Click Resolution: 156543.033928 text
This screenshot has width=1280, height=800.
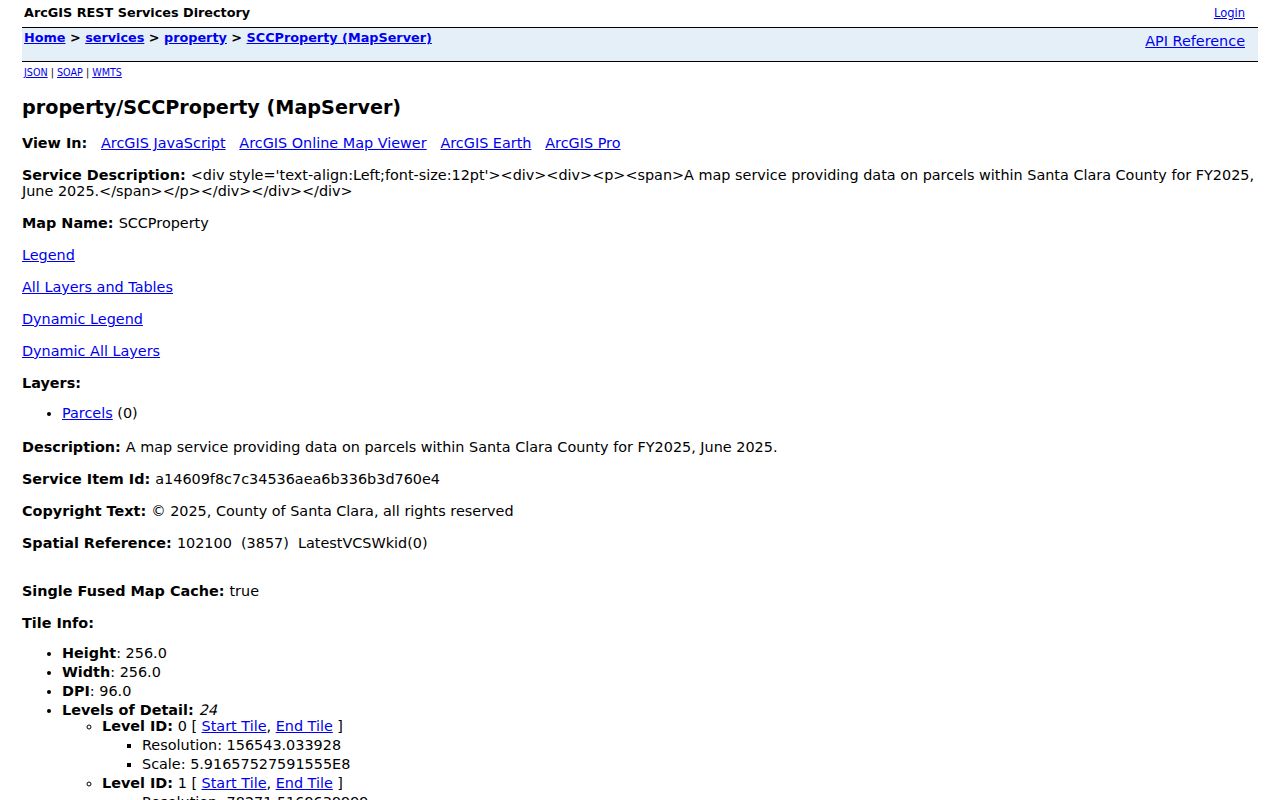pyautogui.click(x=241, y=745)
